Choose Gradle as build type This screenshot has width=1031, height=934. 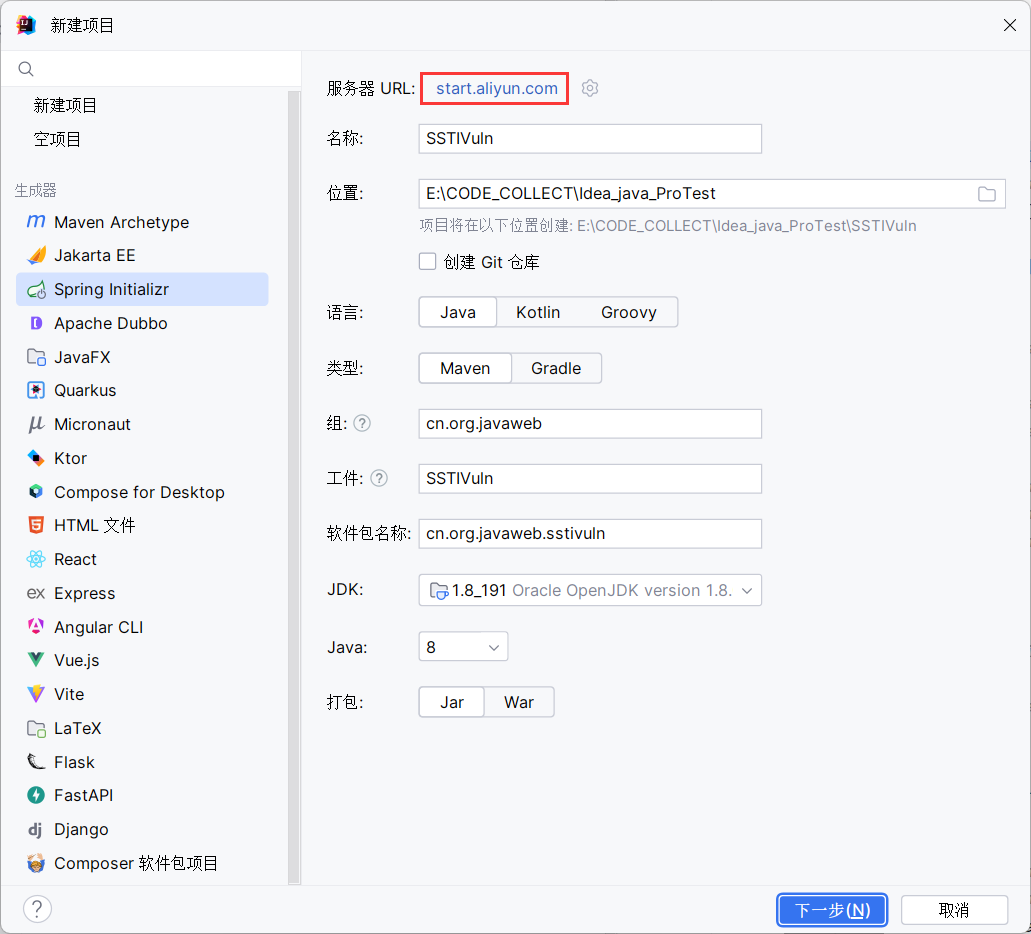point(556,368)
